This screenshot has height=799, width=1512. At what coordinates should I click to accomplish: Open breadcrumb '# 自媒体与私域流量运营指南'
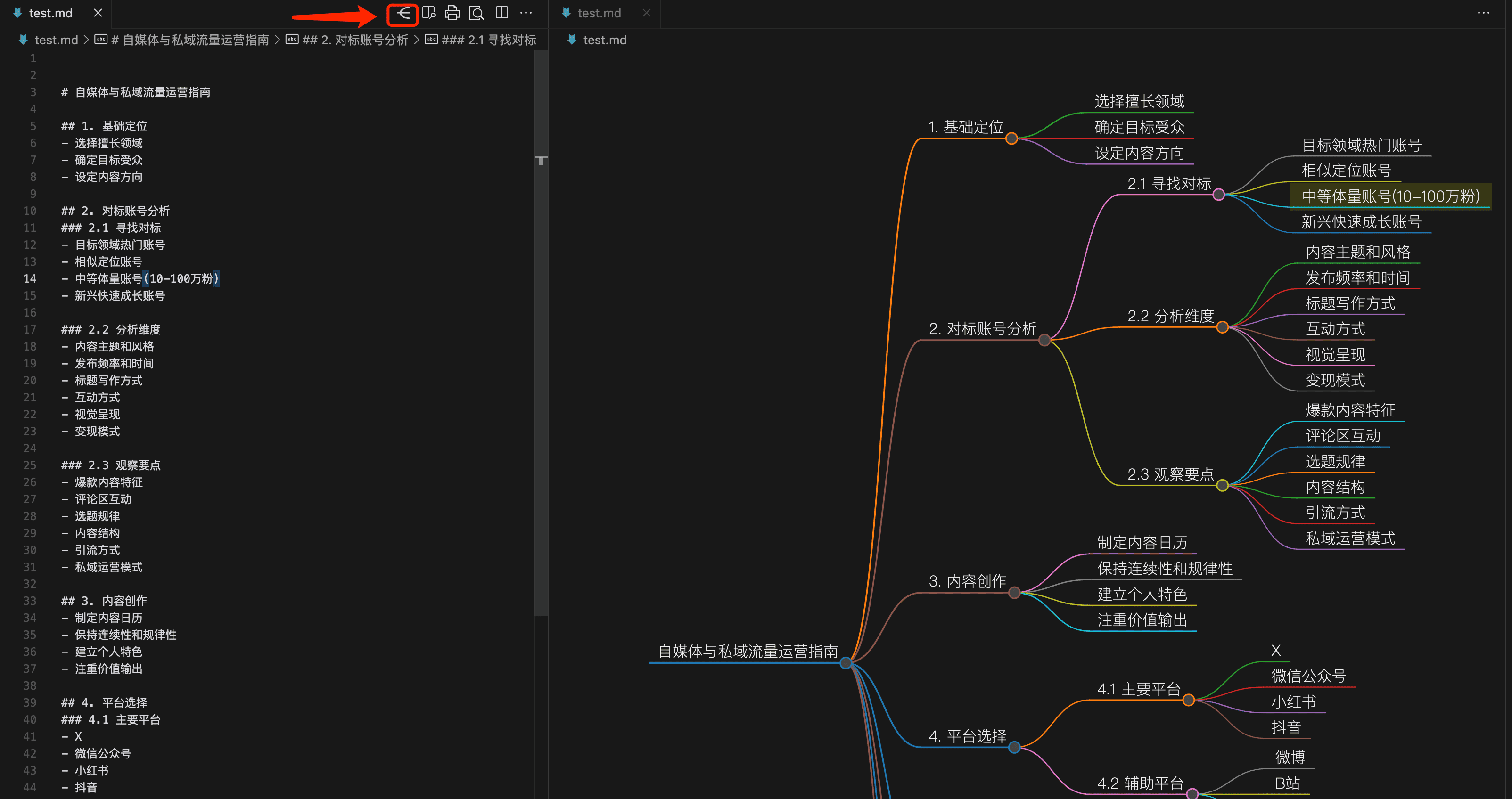(x=189, y=40)
